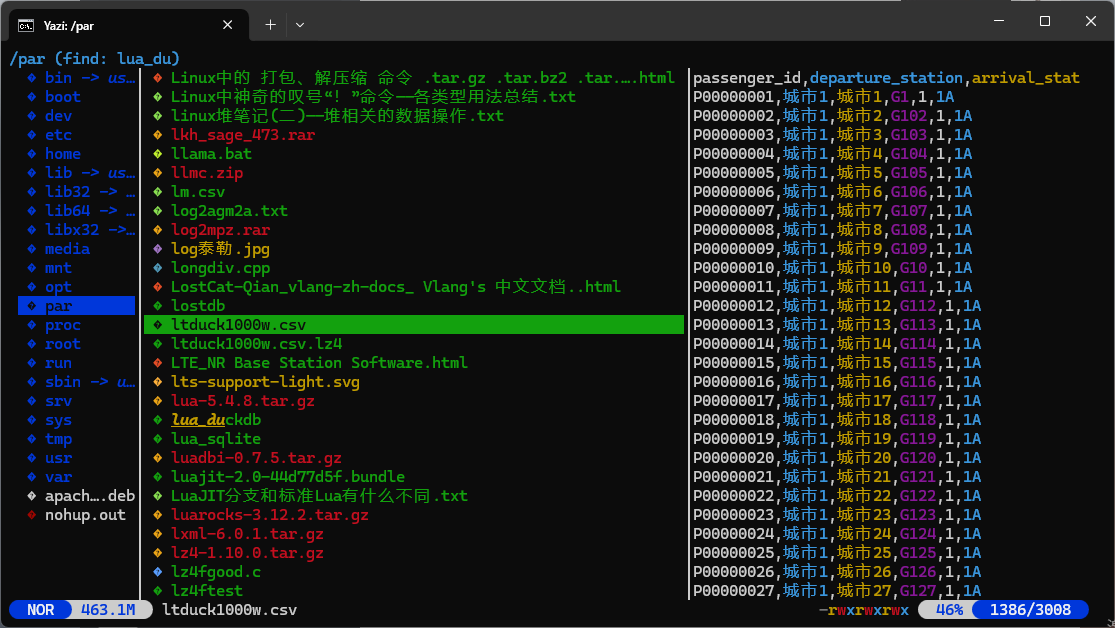1115x628 pixels.
Task: Click the C++ file icon beside longdiv.cpp
Action: pyautogui.click(x=158, y=268)
